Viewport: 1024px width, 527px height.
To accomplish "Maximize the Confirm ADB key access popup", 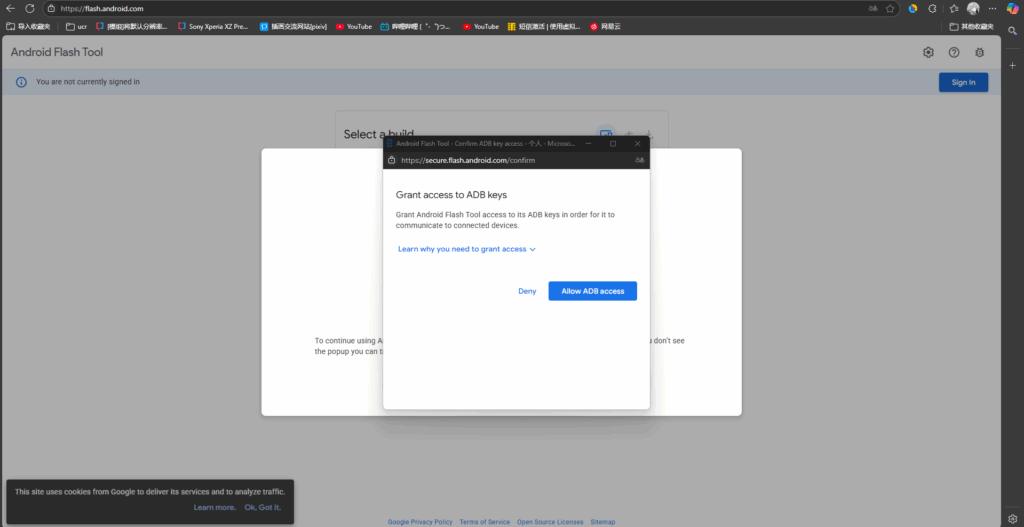I will 613,143.
